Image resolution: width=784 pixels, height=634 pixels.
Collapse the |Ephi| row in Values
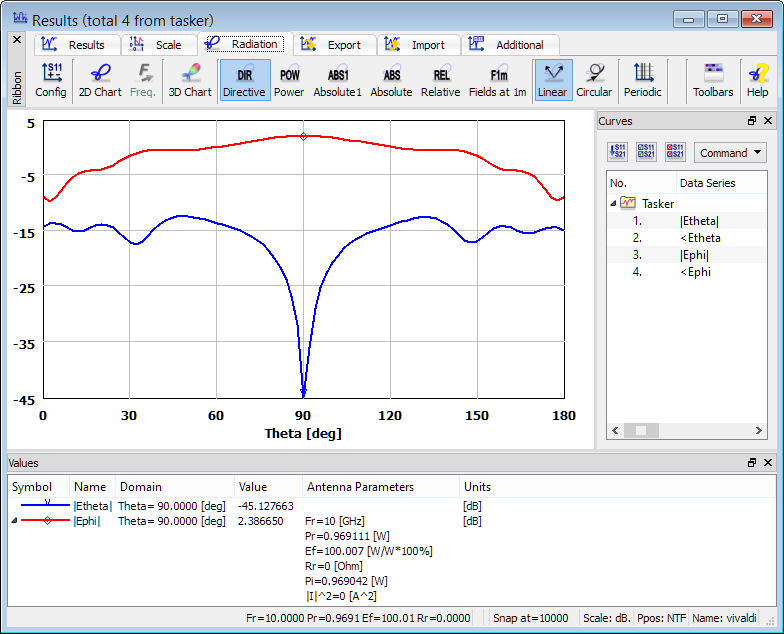click(x=15, y=521)
